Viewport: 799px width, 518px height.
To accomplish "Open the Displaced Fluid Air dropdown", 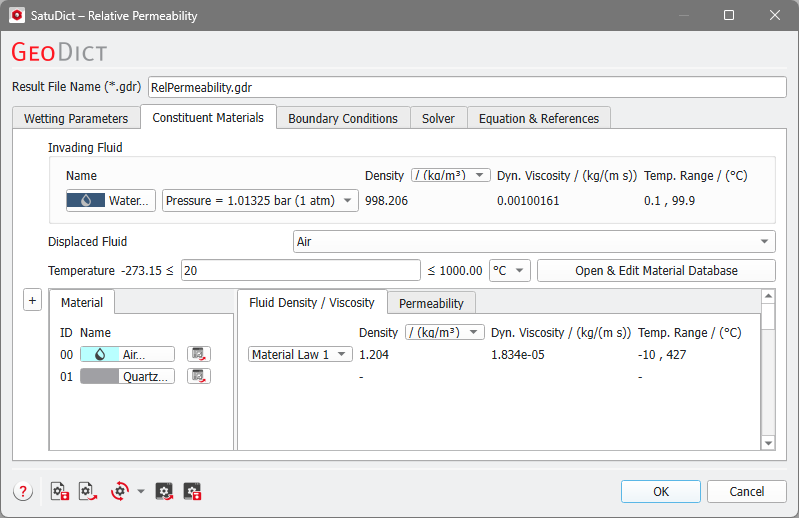I will (534, 241).
